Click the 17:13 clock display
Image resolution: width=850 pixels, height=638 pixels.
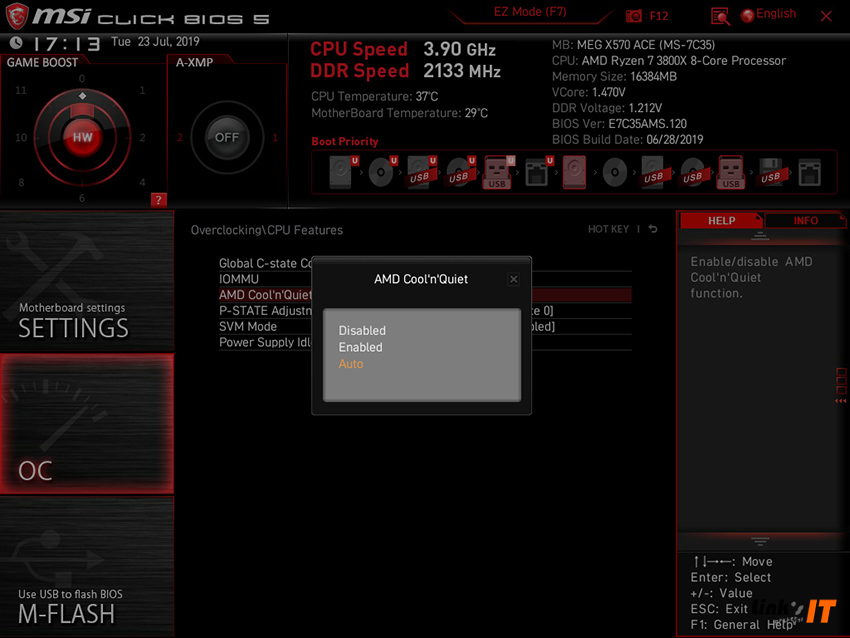(x=66, y=43)
